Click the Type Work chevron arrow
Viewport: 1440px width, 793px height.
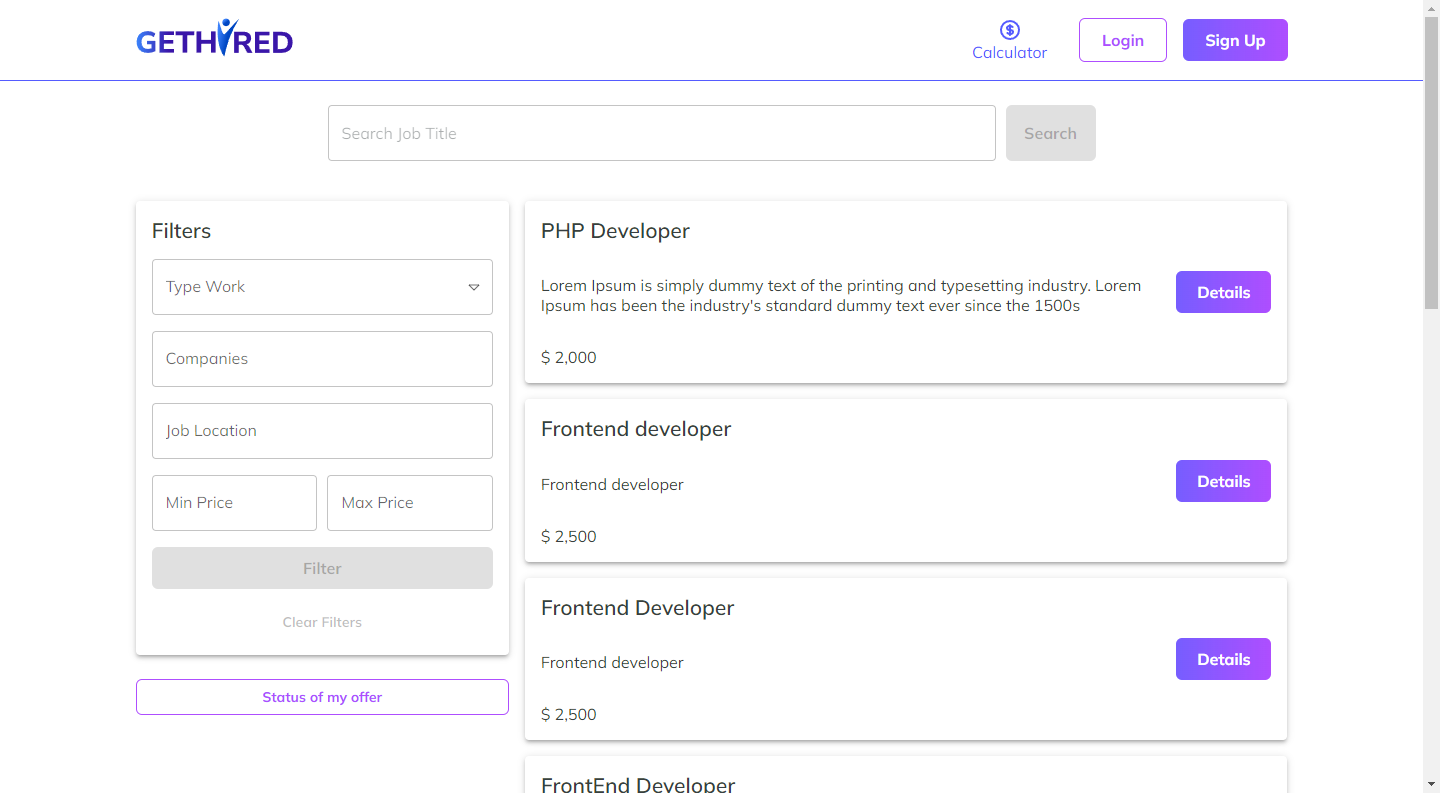[474, 287]
